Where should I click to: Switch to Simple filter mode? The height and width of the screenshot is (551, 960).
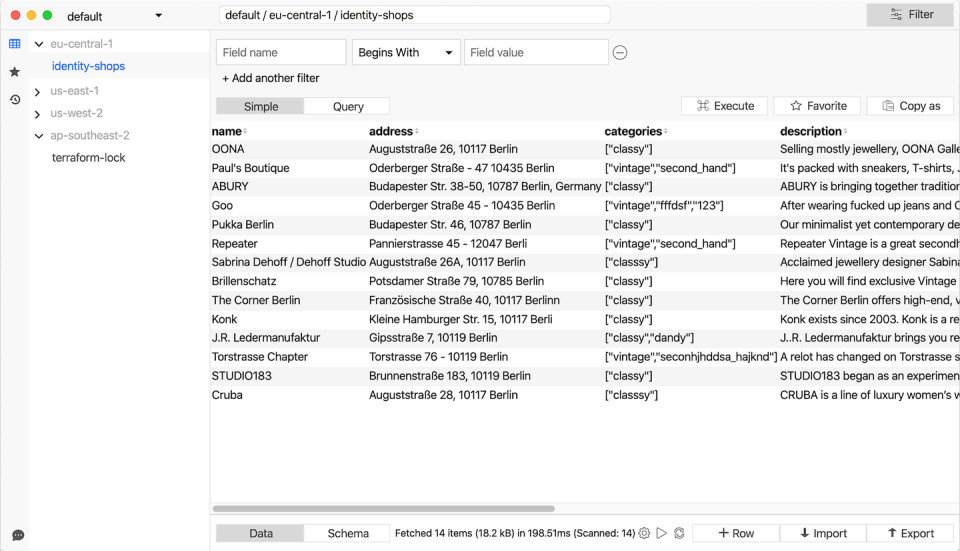point(261,106)
